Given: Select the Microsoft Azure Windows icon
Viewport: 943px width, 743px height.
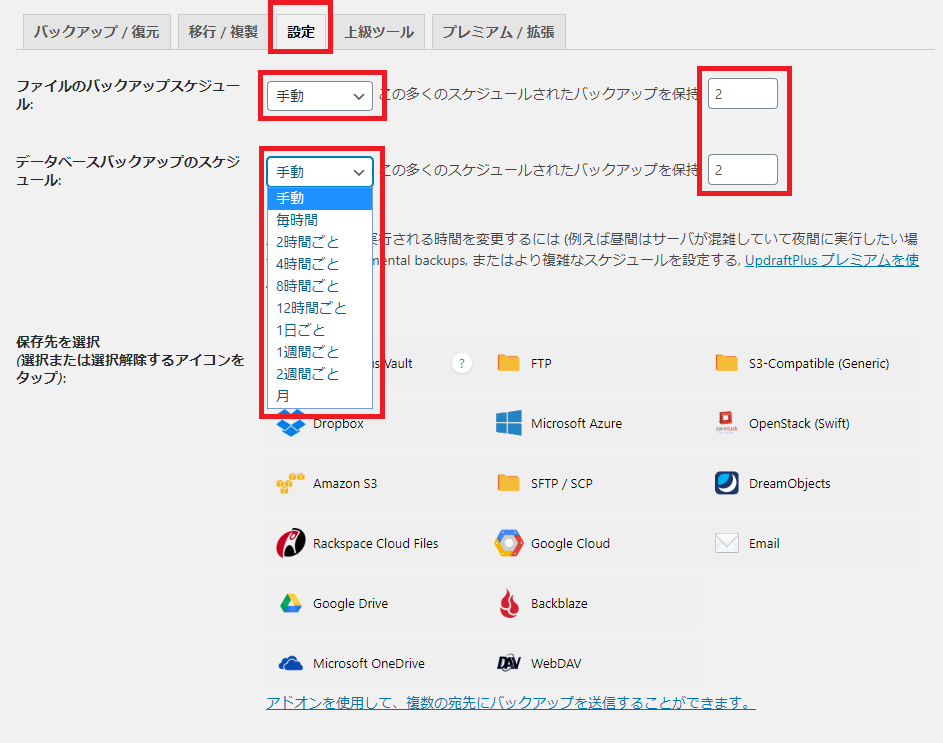Looking at the screenshot, I should (x=509, y=423).
